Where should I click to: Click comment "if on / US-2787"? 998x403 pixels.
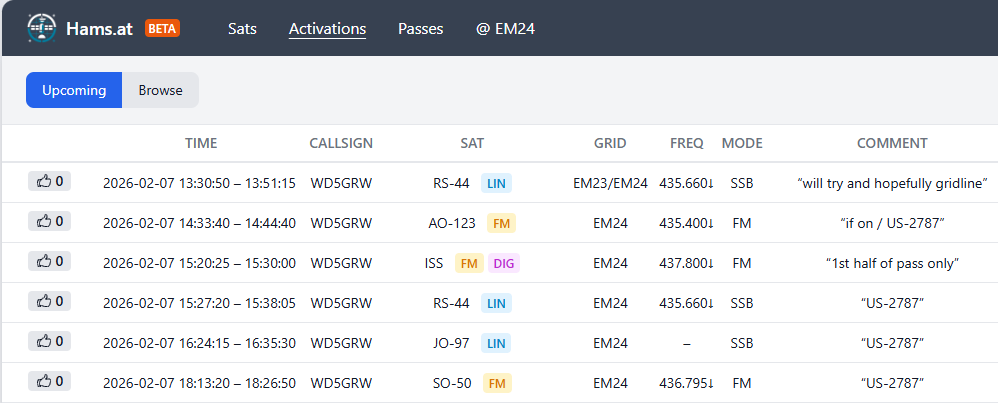tap(892, 223)
